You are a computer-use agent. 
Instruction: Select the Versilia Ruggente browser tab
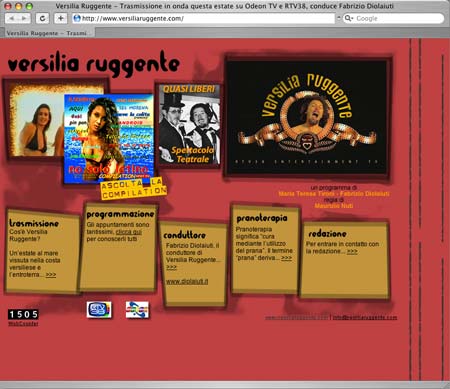tap(48, 33)
